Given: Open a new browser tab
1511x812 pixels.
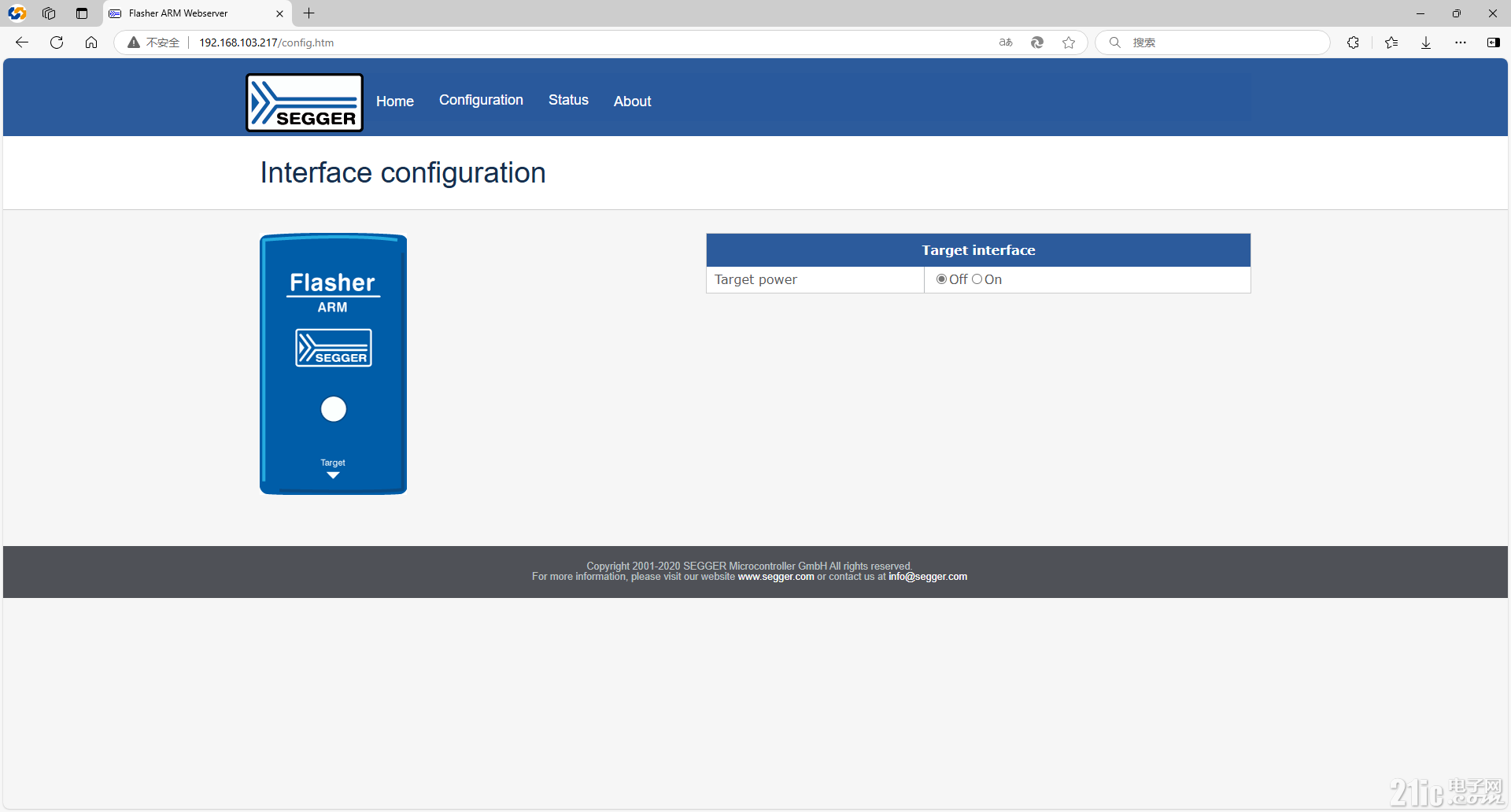Looking at the screenshot, I should coord(309,13).
